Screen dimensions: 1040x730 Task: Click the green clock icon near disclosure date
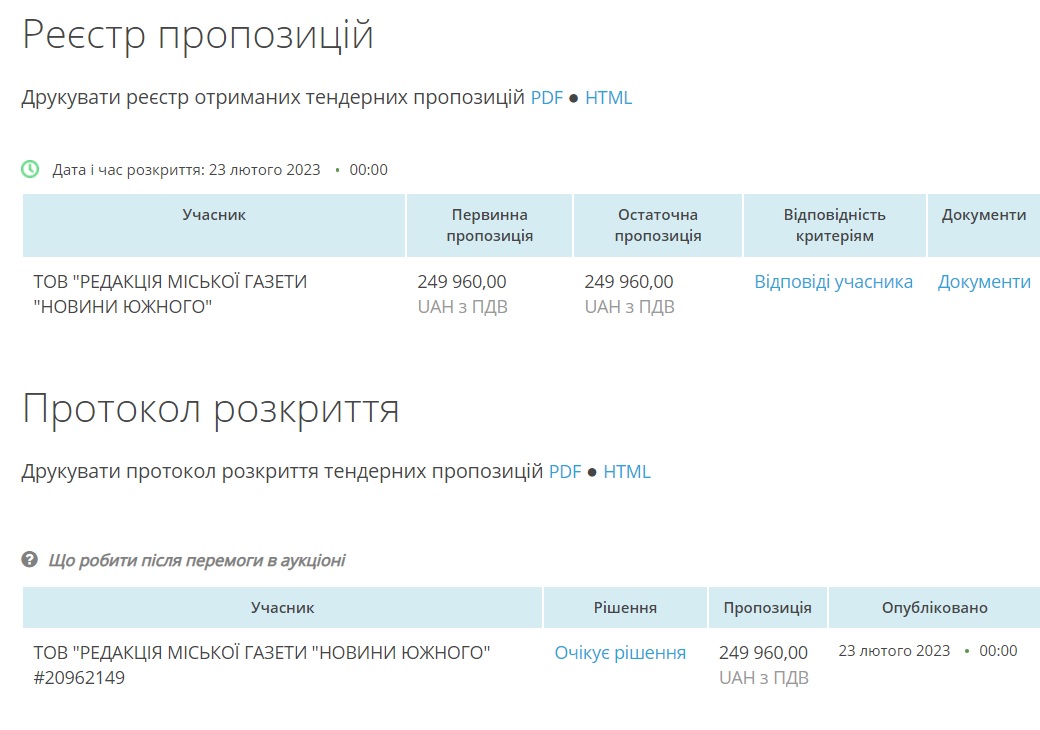(30, 169)
